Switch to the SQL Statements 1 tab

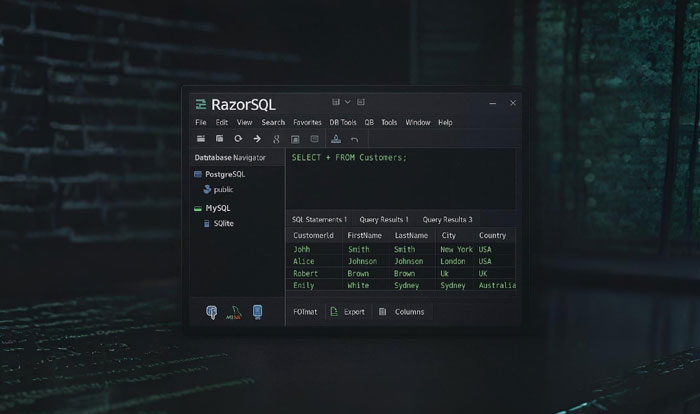coord(319,219)
